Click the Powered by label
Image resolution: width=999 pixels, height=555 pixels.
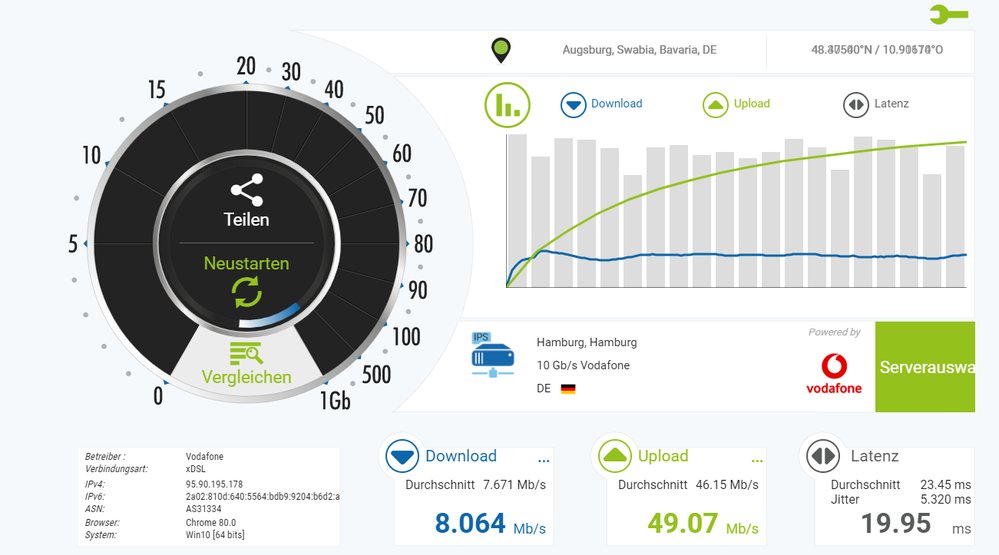point(834,332)
